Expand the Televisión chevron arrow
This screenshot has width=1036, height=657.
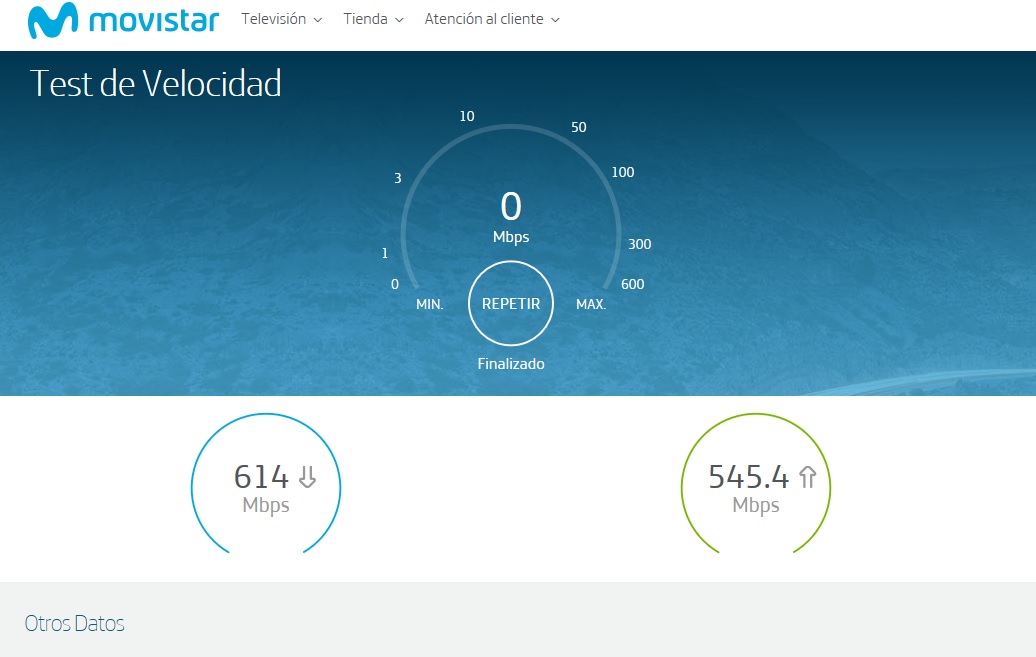point(318,20)
